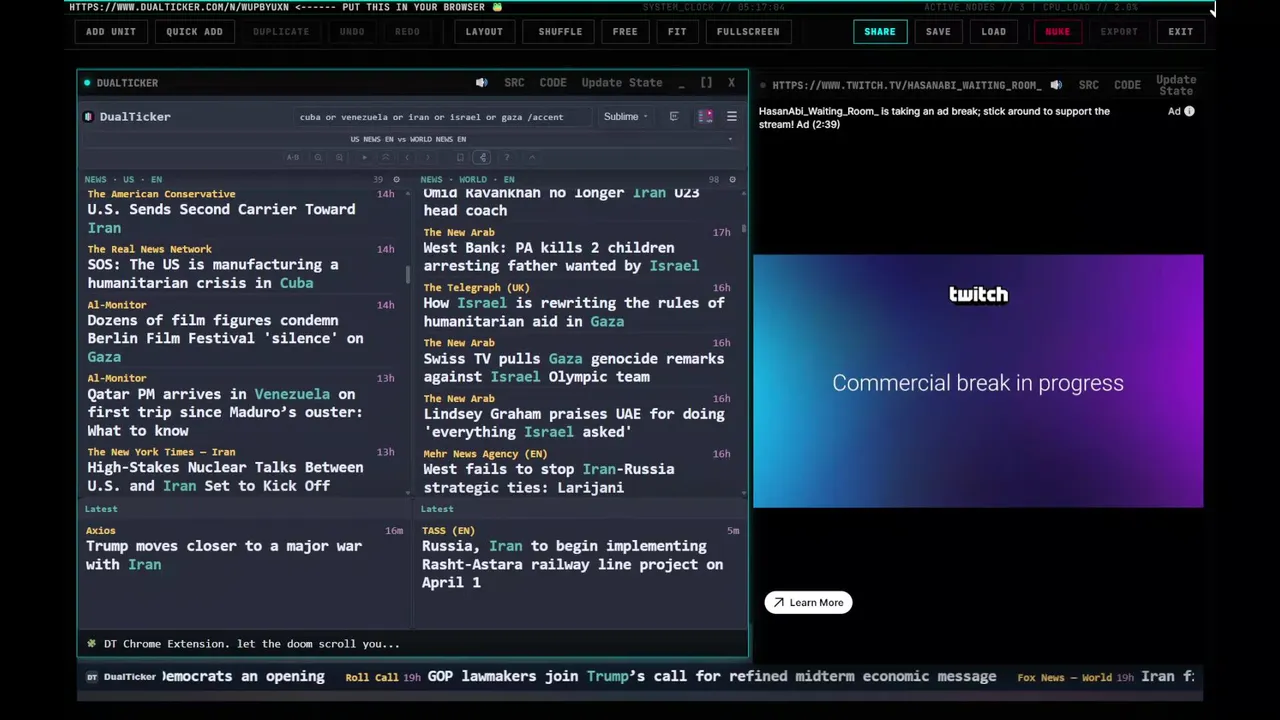Open latest Axios story 'Trump moves closer to a major war'
1280x720 pixels.
point(224,555)
